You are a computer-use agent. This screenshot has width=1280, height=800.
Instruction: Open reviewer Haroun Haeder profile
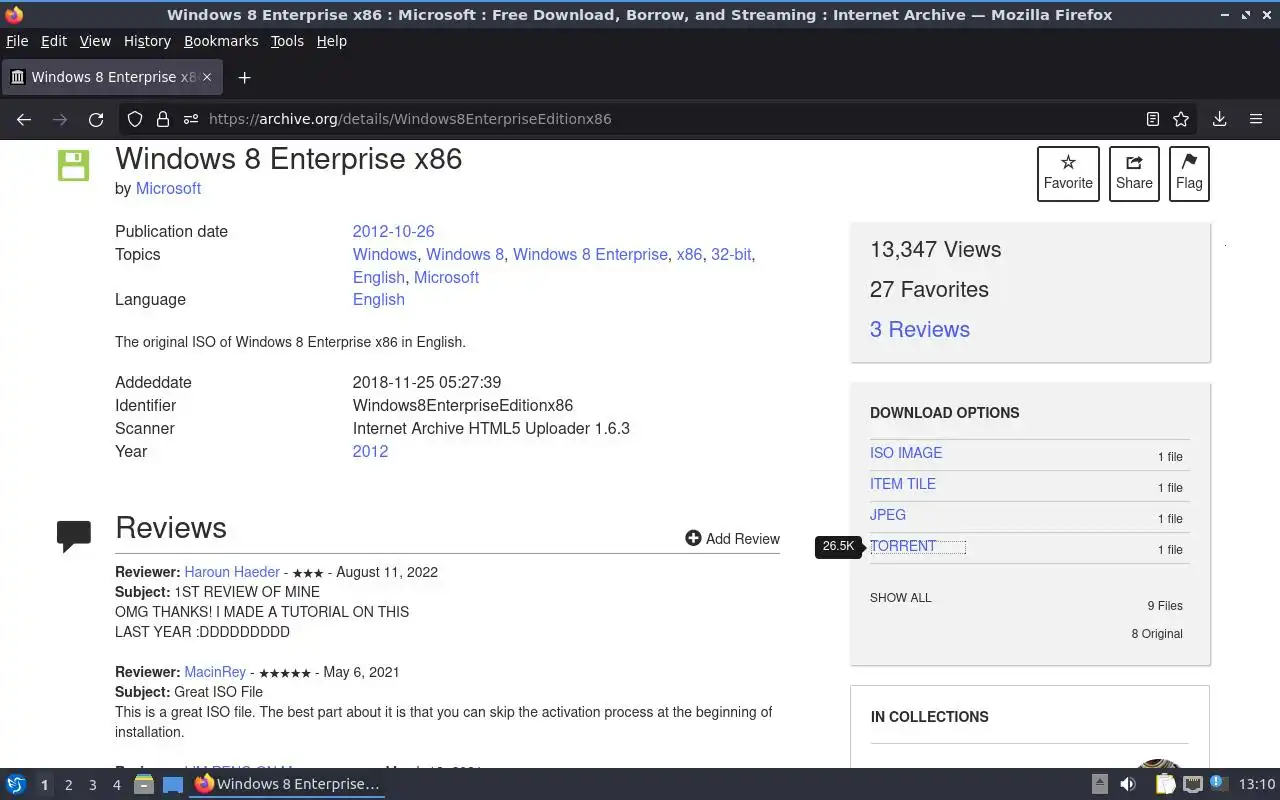pos(232,572)
